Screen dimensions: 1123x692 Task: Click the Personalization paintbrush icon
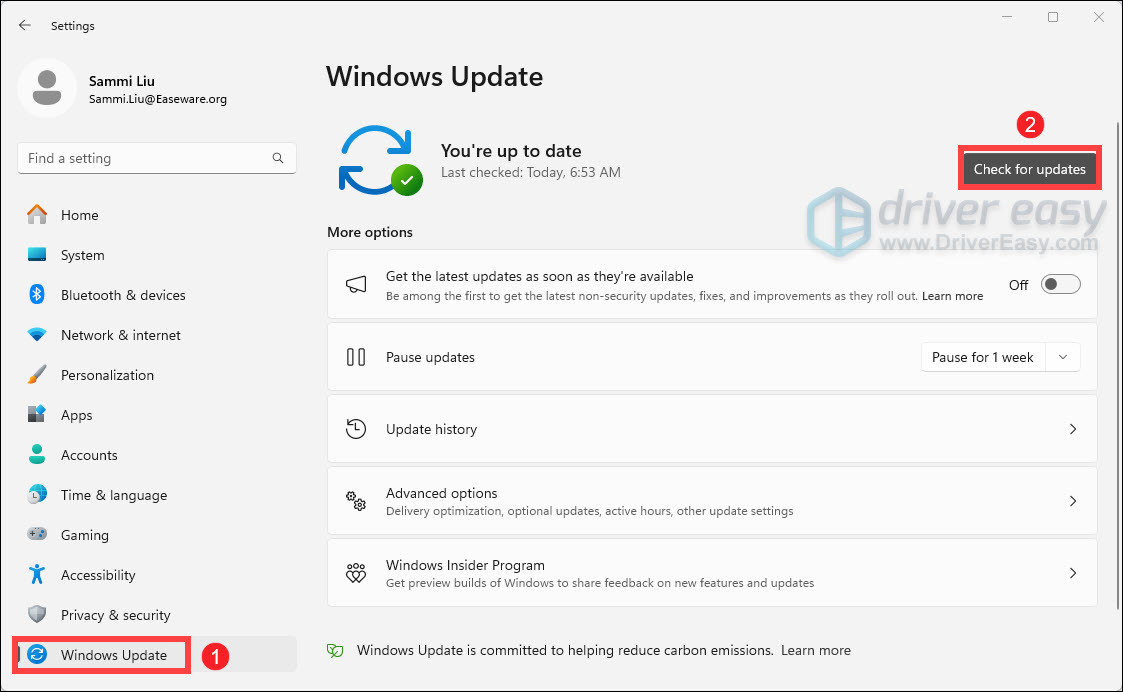37,375
